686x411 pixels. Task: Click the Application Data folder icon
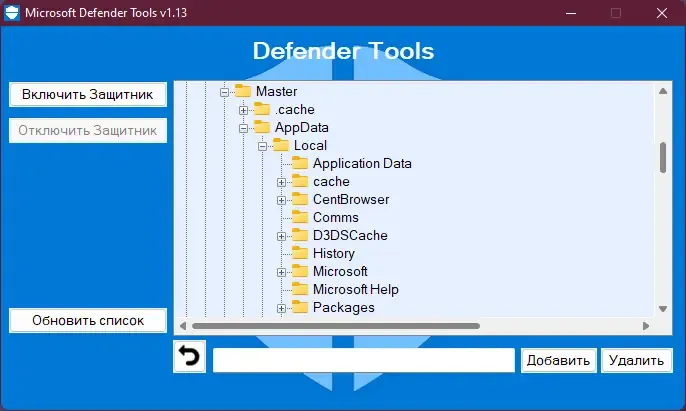(x=300, y=163)
